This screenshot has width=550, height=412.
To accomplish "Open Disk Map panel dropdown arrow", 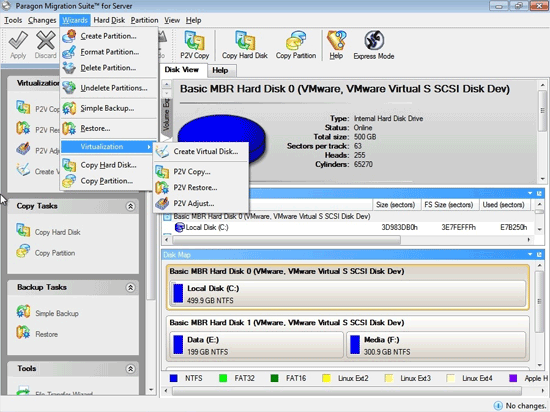I will click(530, 255).
